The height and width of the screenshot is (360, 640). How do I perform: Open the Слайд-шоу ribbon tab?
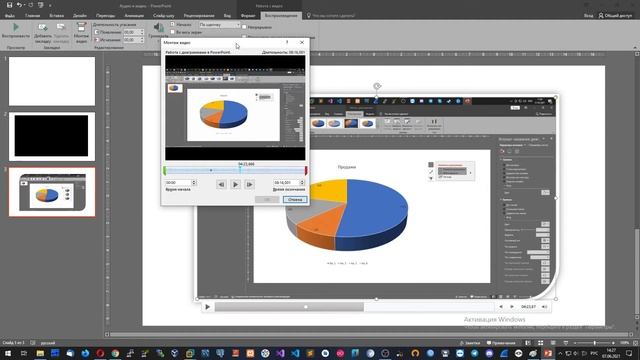[x=164, y=16]
